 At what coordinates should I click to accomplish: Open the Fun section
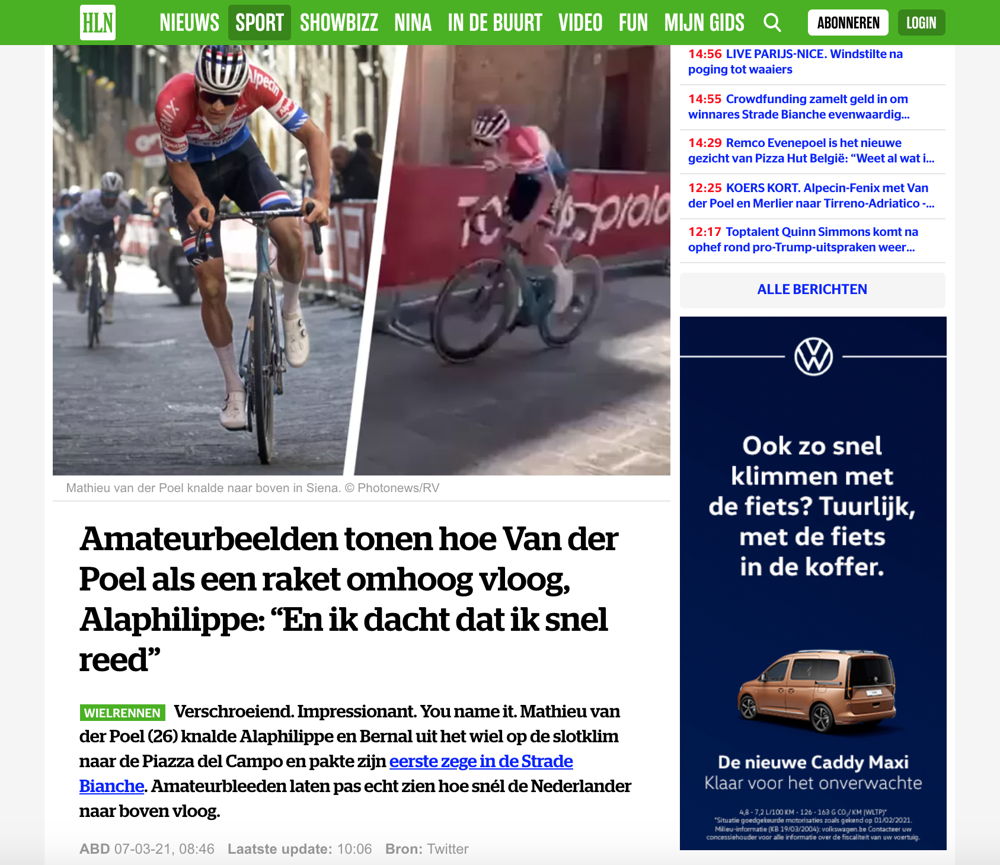click(633, 23)
